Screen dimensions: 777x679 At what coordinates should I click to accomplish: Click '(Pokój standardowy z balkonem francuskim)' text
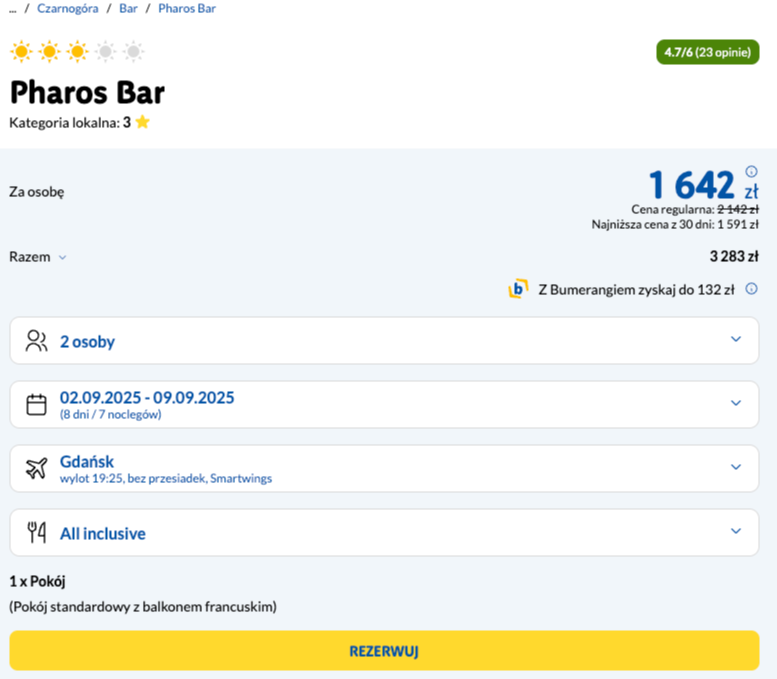point(143,607)
